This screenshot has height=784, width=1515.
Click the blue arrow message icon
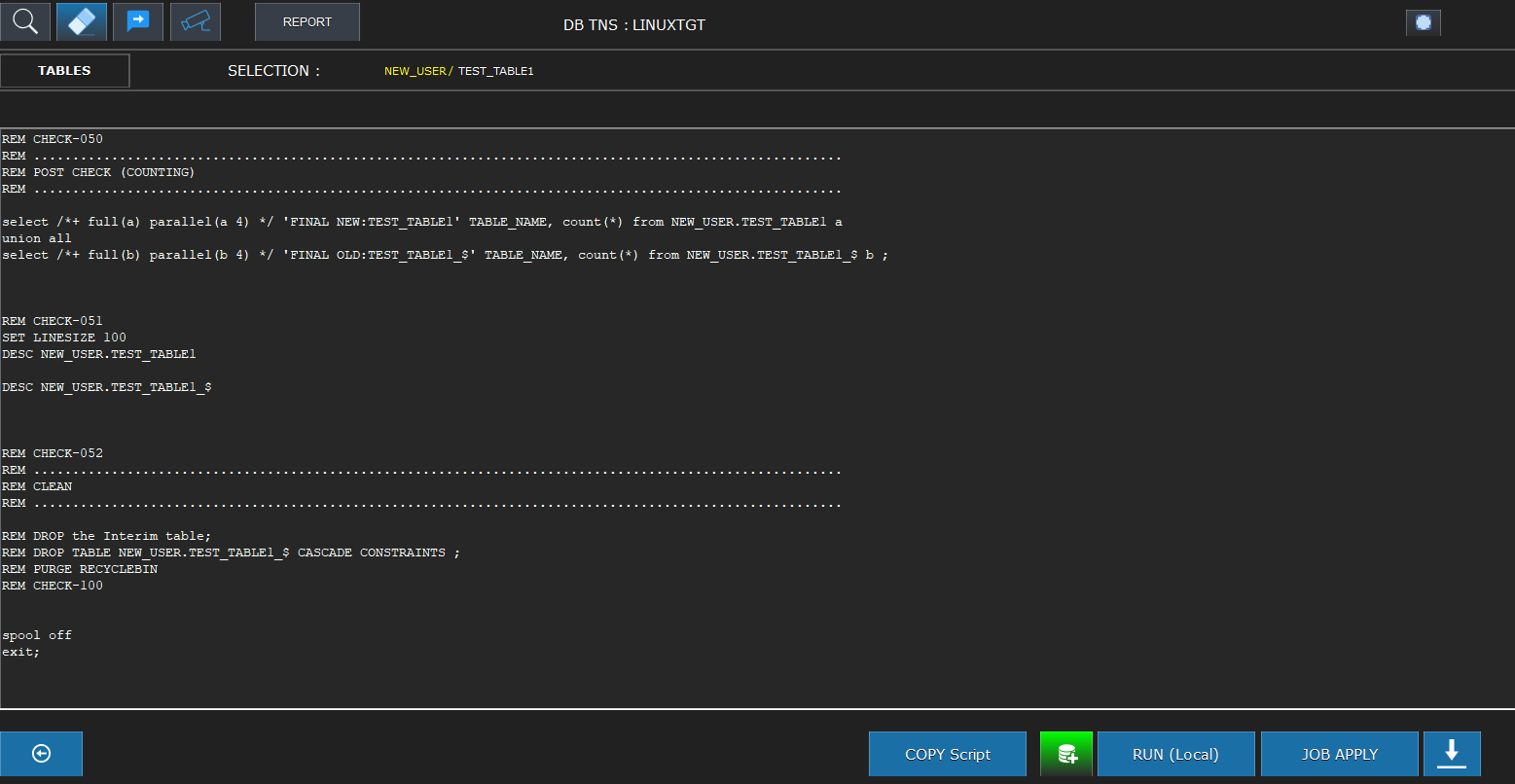point(138,20)
